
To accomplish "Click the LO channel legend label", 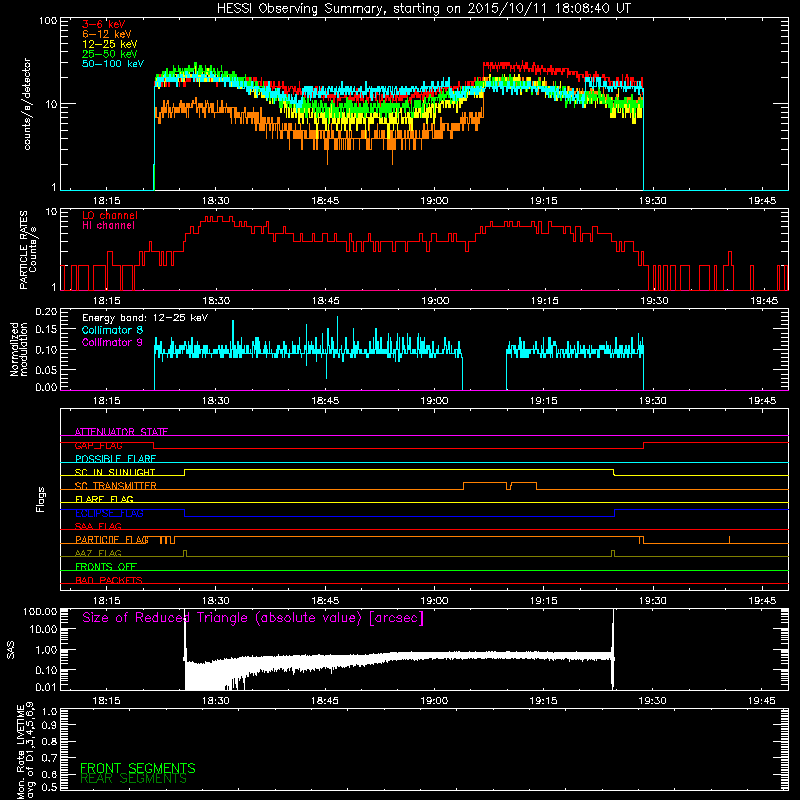I will click(110, 215).
